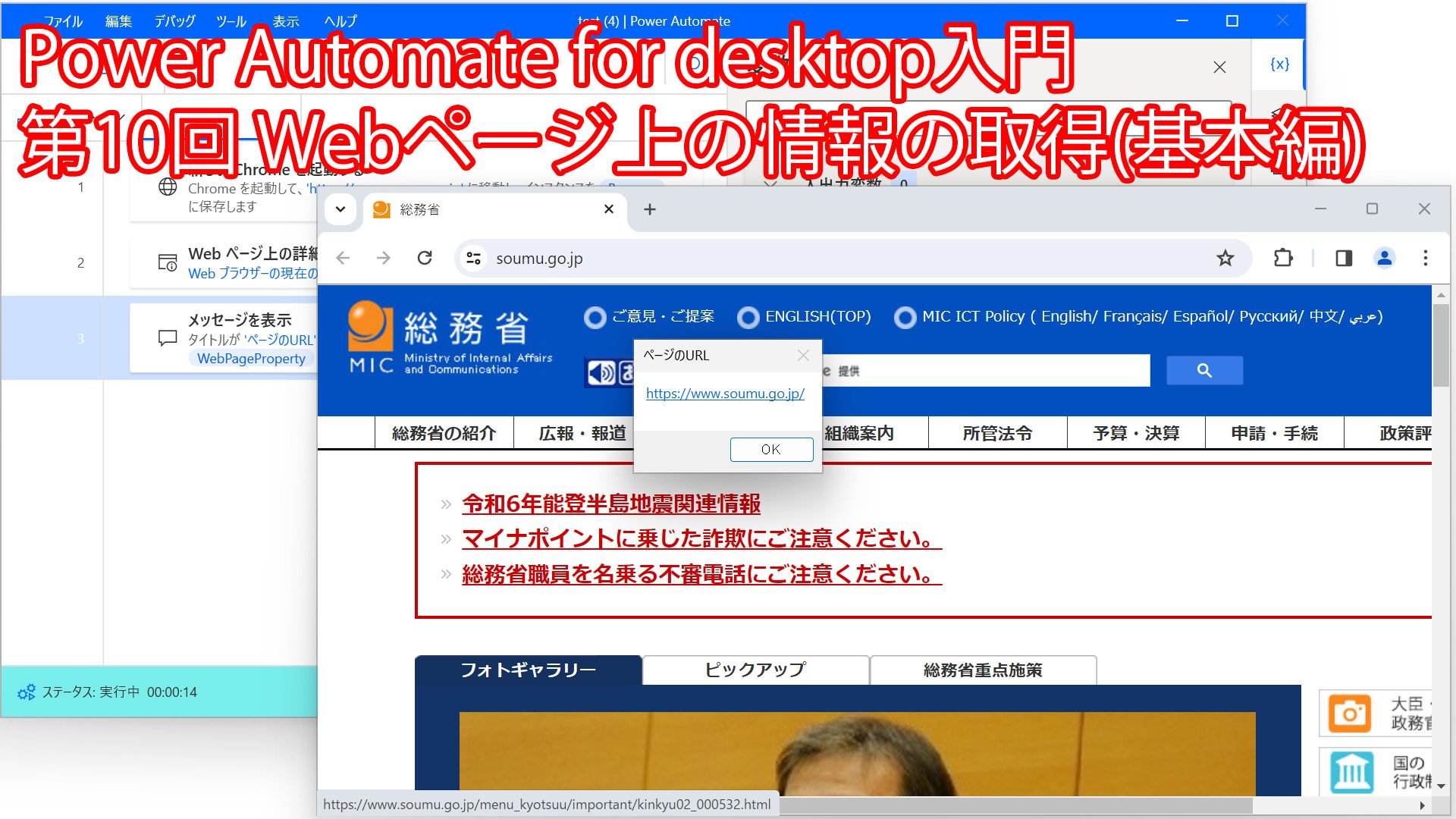View site information icon in address bar
Screen dimensions: 1456x819
point(474,259)
